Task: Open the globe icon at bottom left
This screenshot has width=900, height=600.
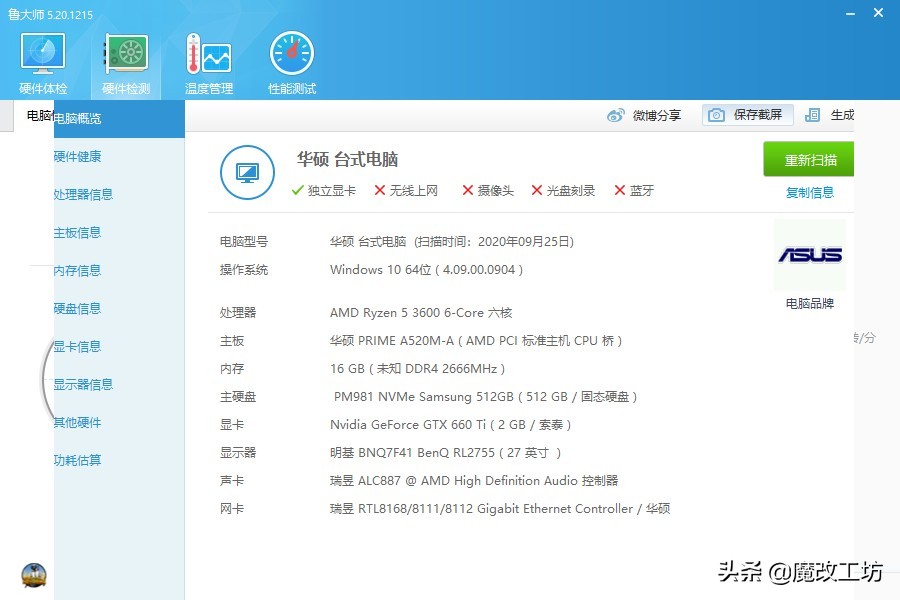Action: [34, 575]
